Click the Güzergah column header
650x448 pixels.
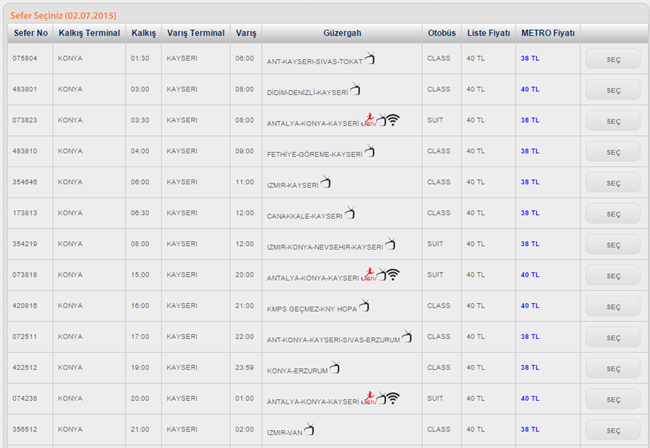click(342, 33)
